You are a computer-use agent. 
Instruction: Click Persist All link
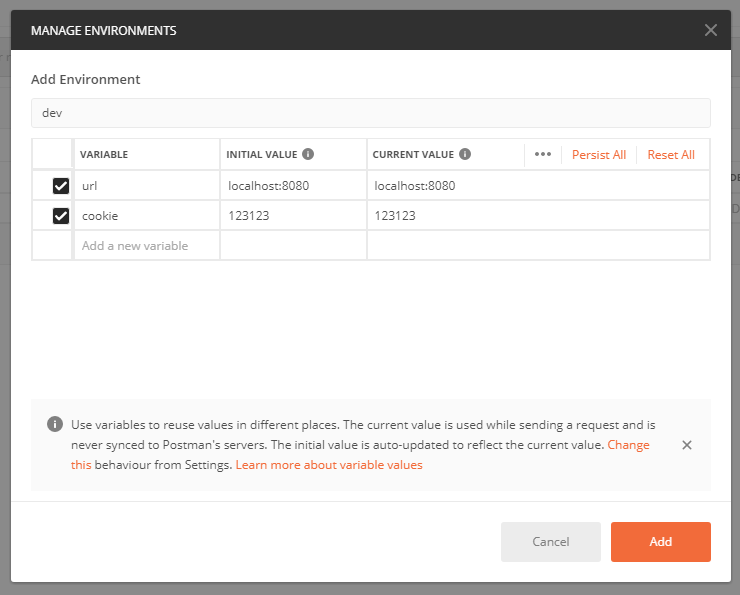point(599,155)
